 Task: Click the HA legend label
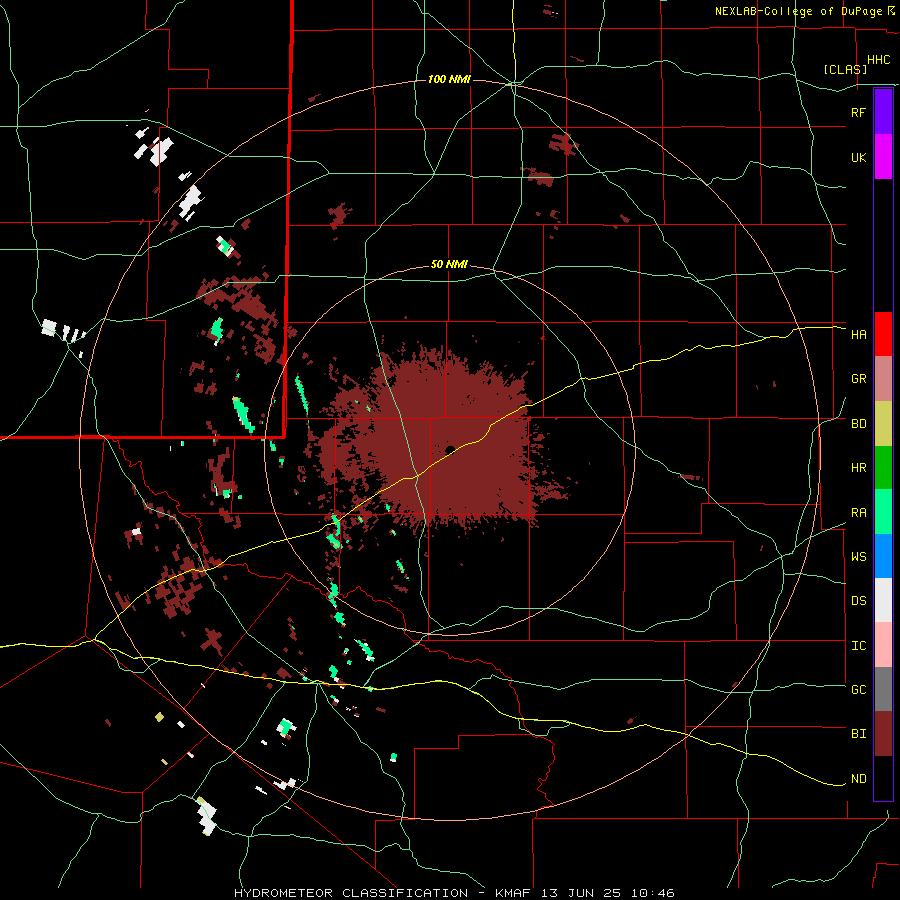tap(858, 334)
